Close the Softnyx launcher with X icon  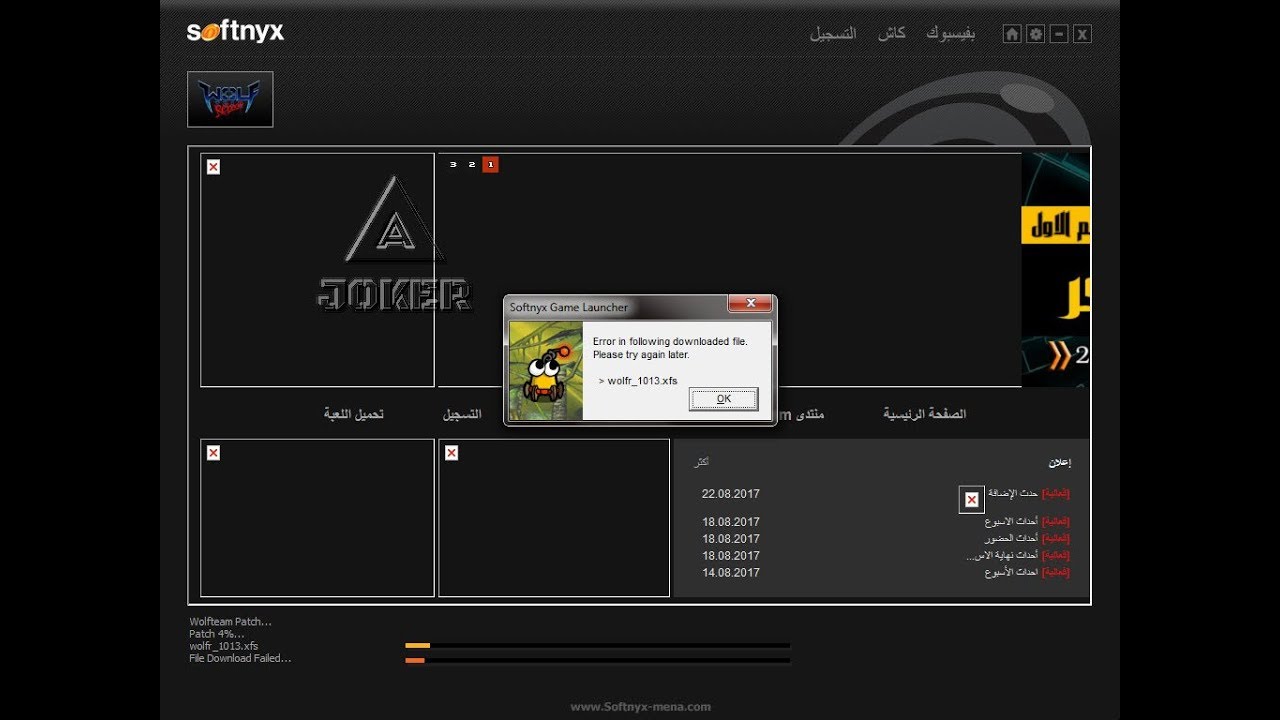click(x=1082, y=34)
